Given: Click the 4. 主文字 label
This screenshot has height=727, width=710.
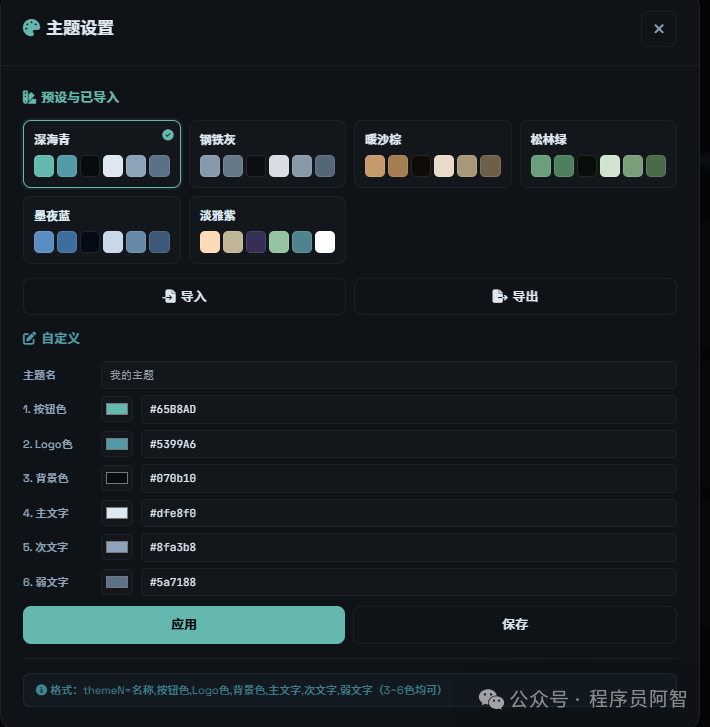Looking at the screenshot, I should pos(45,513).
